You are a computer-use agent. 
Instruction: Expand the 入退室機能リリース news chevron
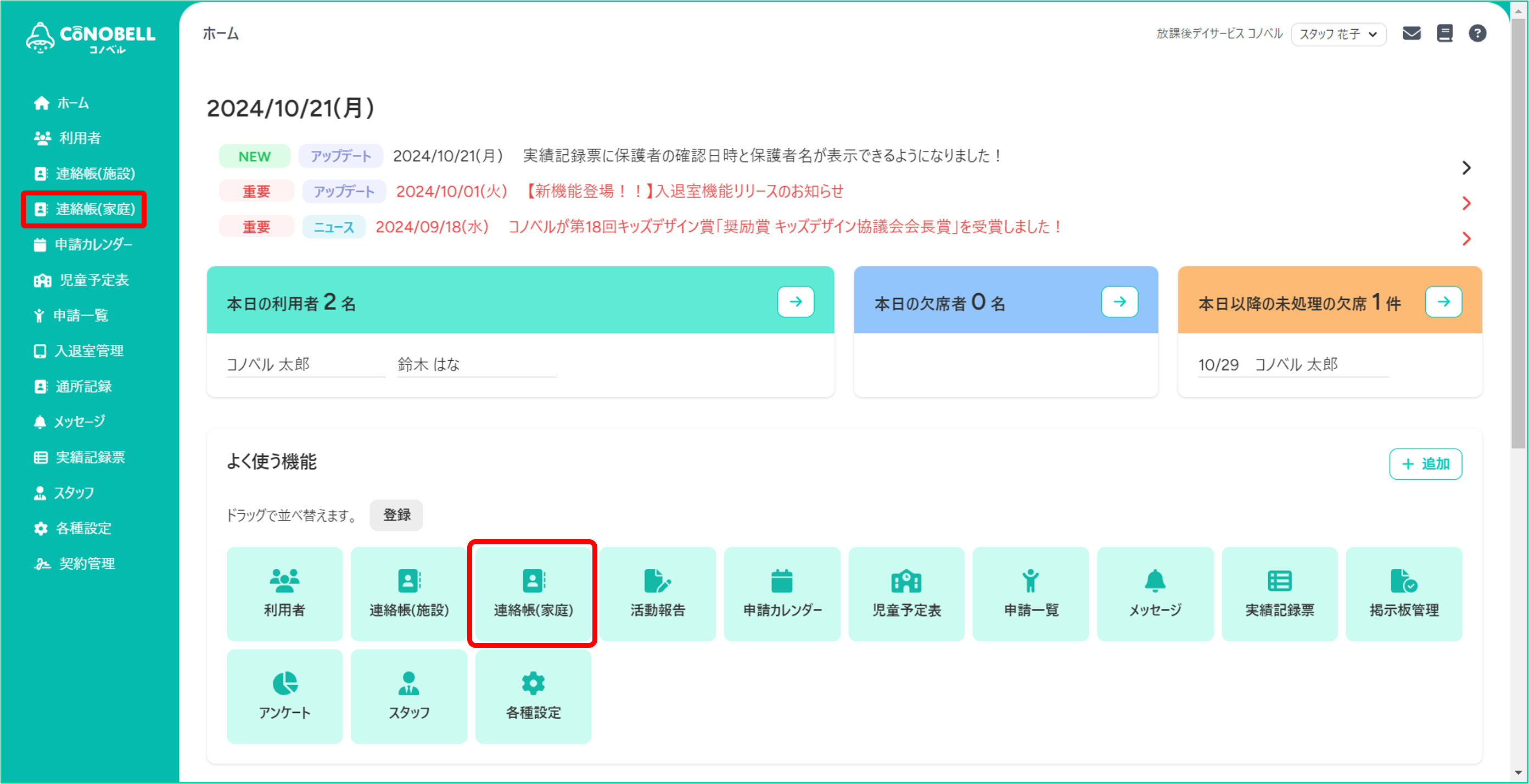point(1466,204)
